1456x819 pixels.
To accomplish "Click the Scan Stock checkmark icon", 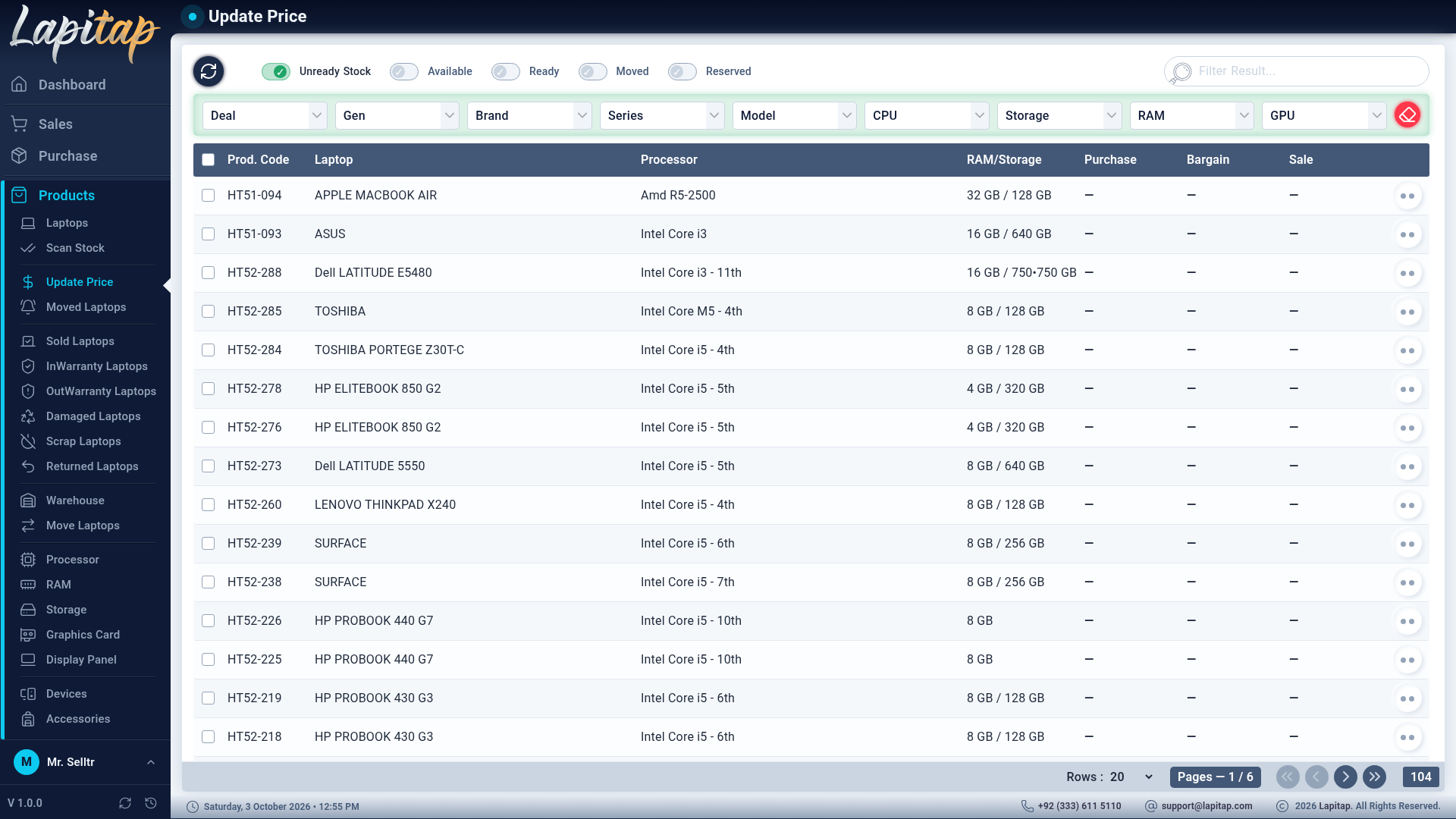I will pyautogui.click(x=28, y=248).
